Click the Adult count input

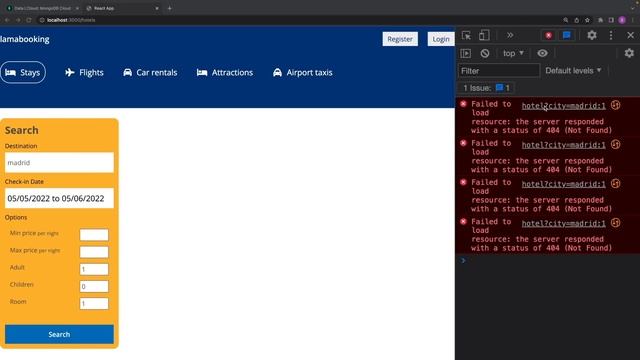(94, 269)
